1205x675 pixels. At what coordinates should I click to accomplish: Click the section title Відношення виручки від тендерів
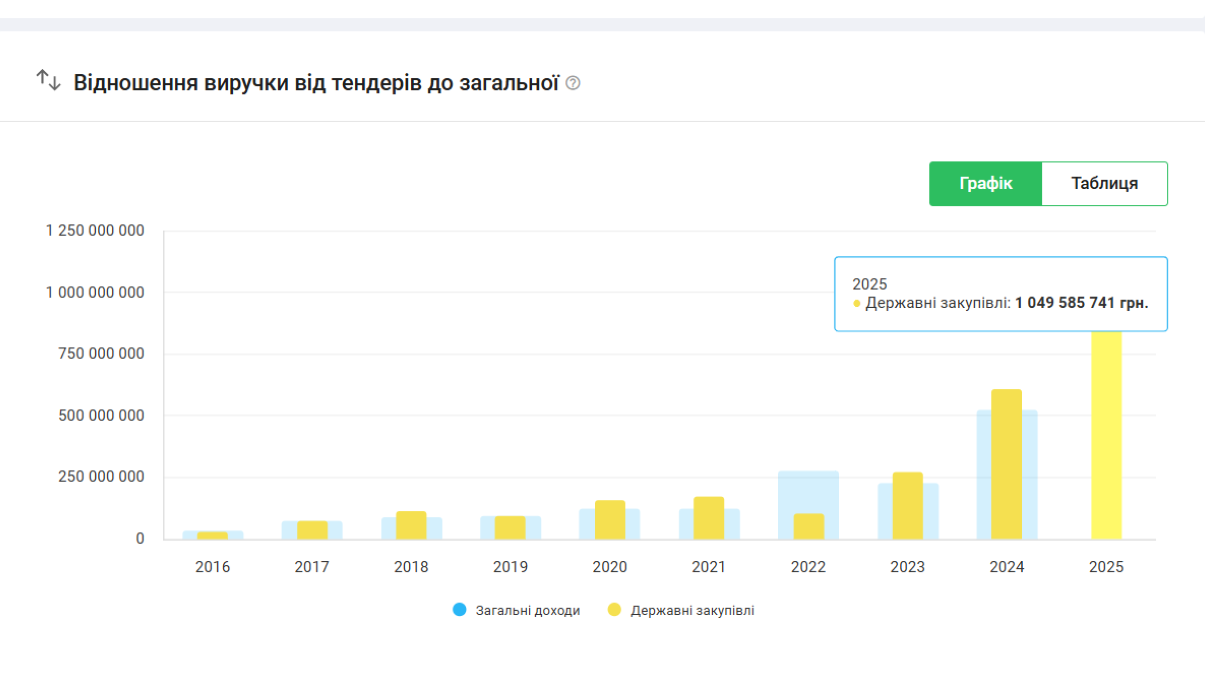coord(315,83)
